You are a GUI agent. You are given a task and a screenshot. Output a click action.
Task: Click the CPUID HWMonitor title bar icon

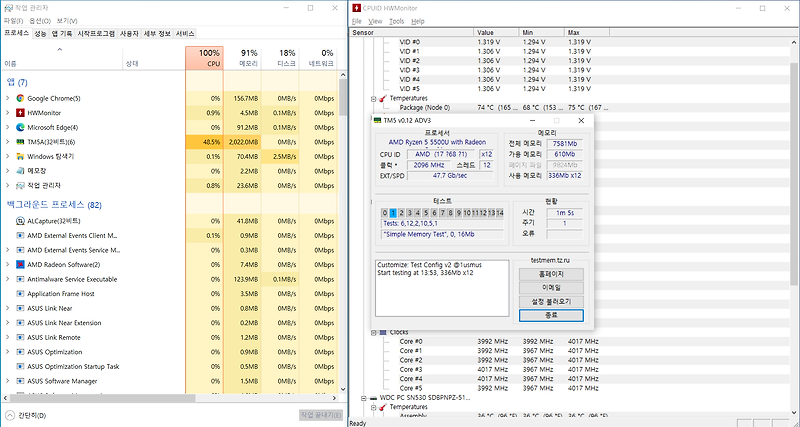tap(356, 8)
